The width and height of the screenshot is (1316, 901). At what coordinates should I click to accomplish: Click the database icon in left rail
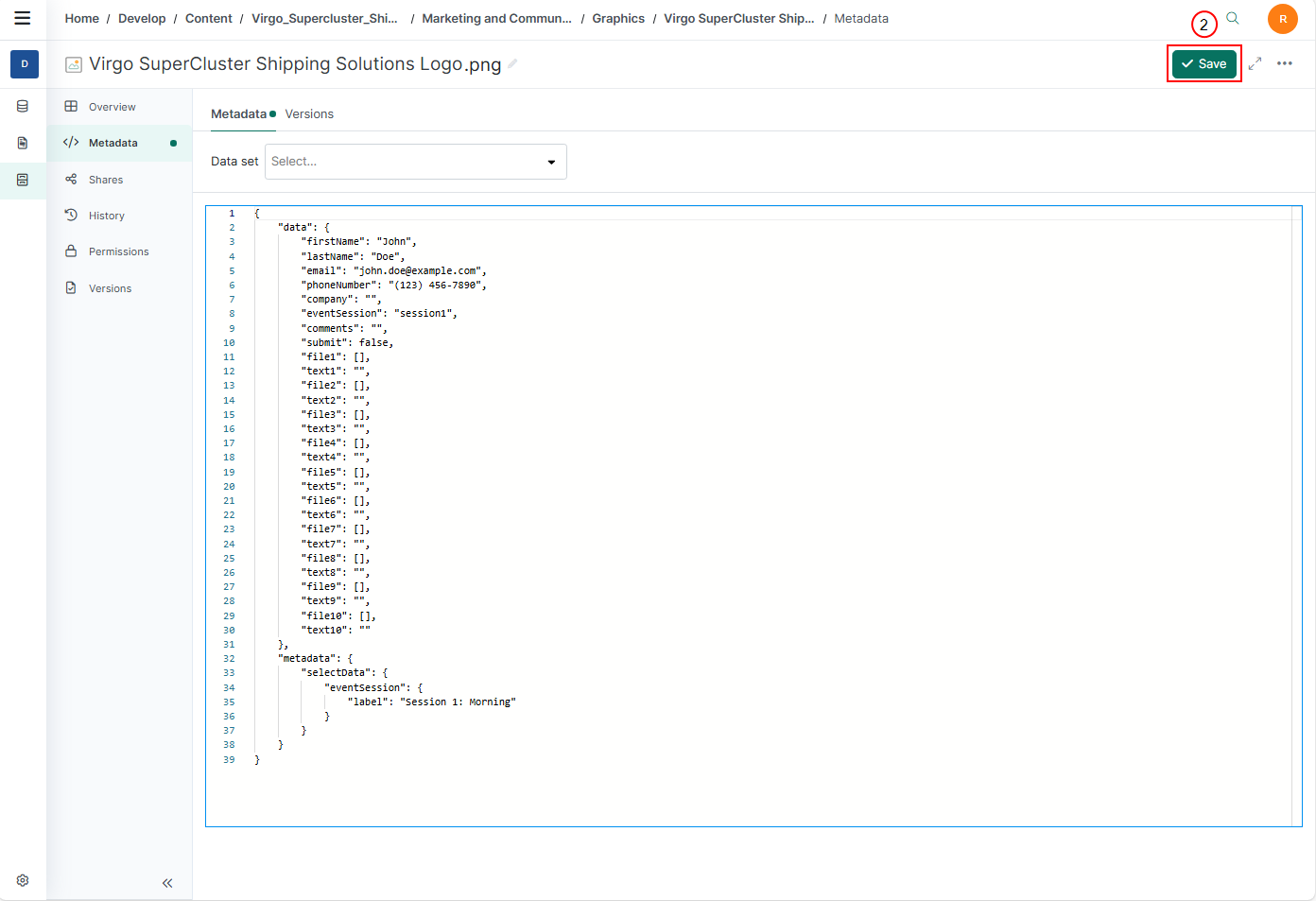coord(23,107)
